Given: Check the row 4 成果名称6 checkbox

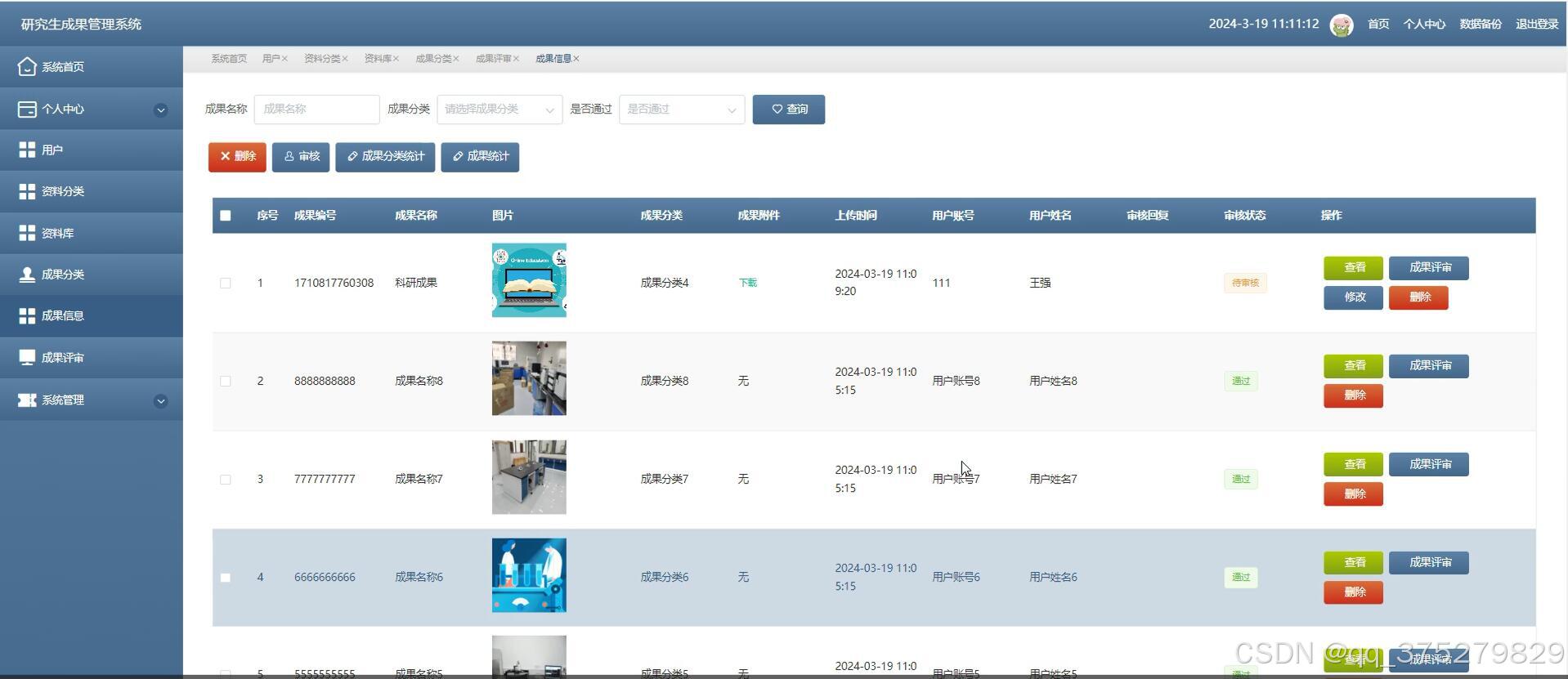Looking at the screenshot, I should pyautogui.click(x=226, y=578).
